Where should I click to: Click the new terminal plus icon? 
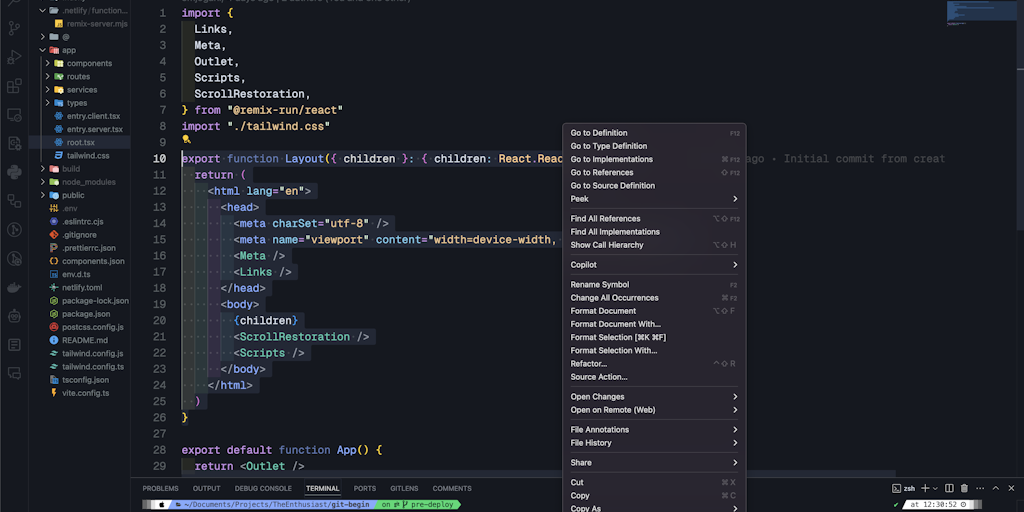coord(925,488)
